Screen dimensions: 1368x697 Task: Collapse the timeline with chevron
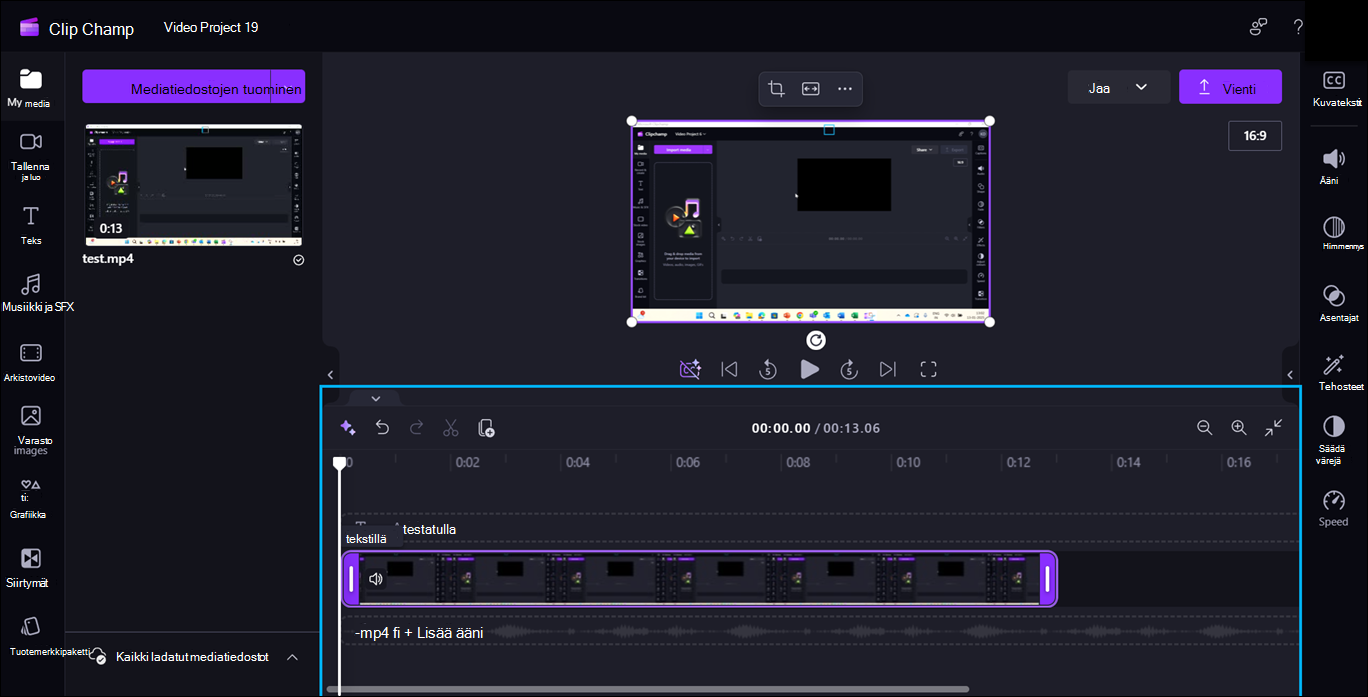click(376, 398)
